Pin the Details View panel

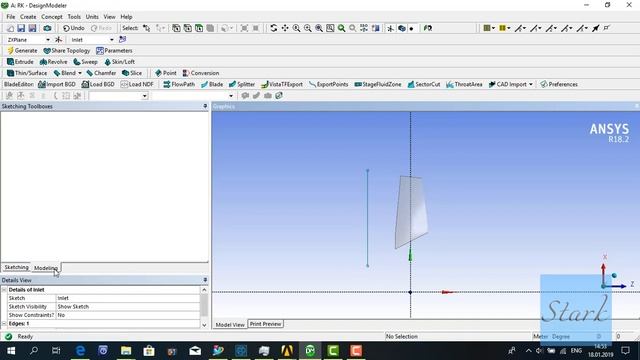tap(205, 280)
